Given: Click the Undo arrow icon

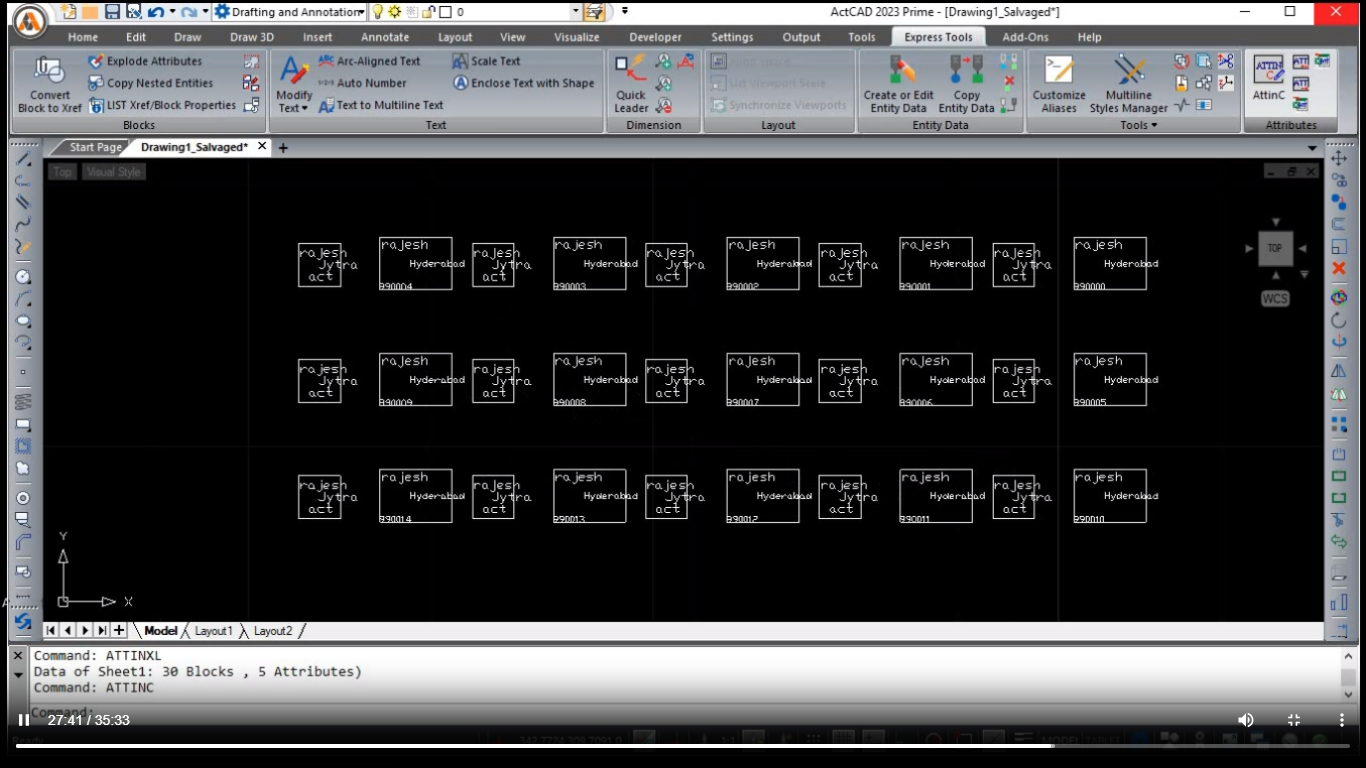Looking at the screenshot, I should (154, 12).
